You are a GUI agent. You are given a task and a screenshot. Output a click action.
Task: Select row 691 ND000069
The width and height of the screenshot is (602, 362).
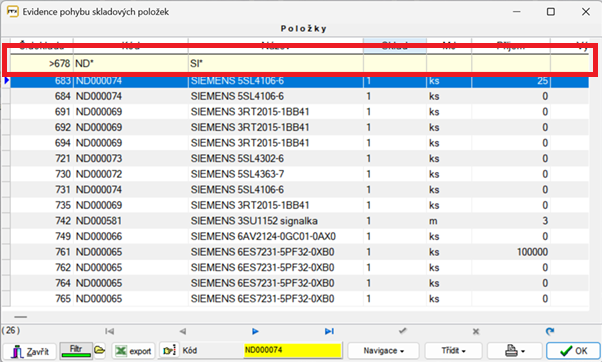[299, 112]
